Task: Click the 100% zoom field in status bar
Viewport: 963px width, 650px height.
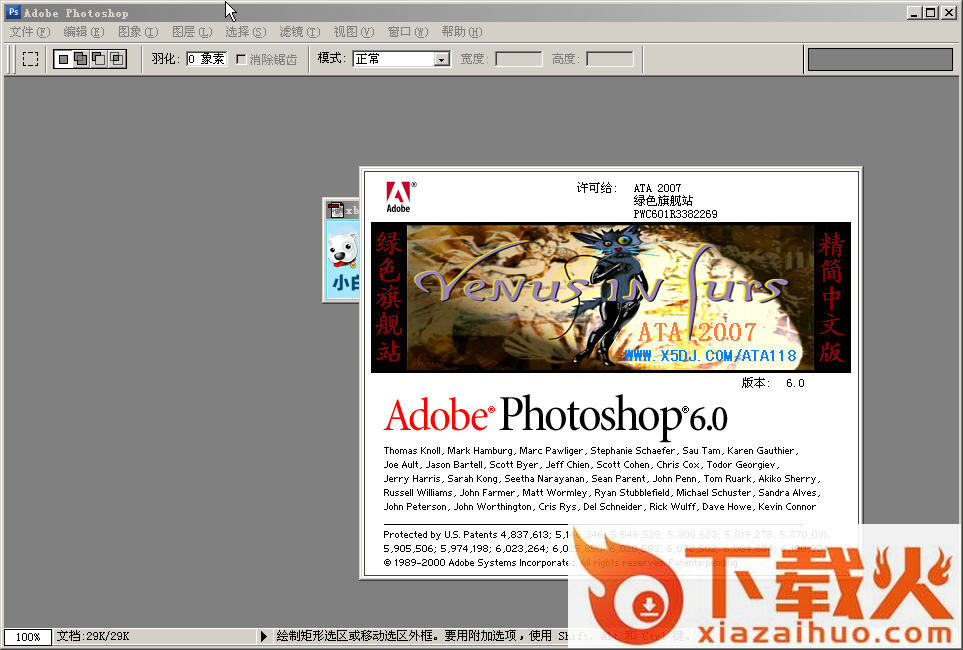Action: [28, 637]
